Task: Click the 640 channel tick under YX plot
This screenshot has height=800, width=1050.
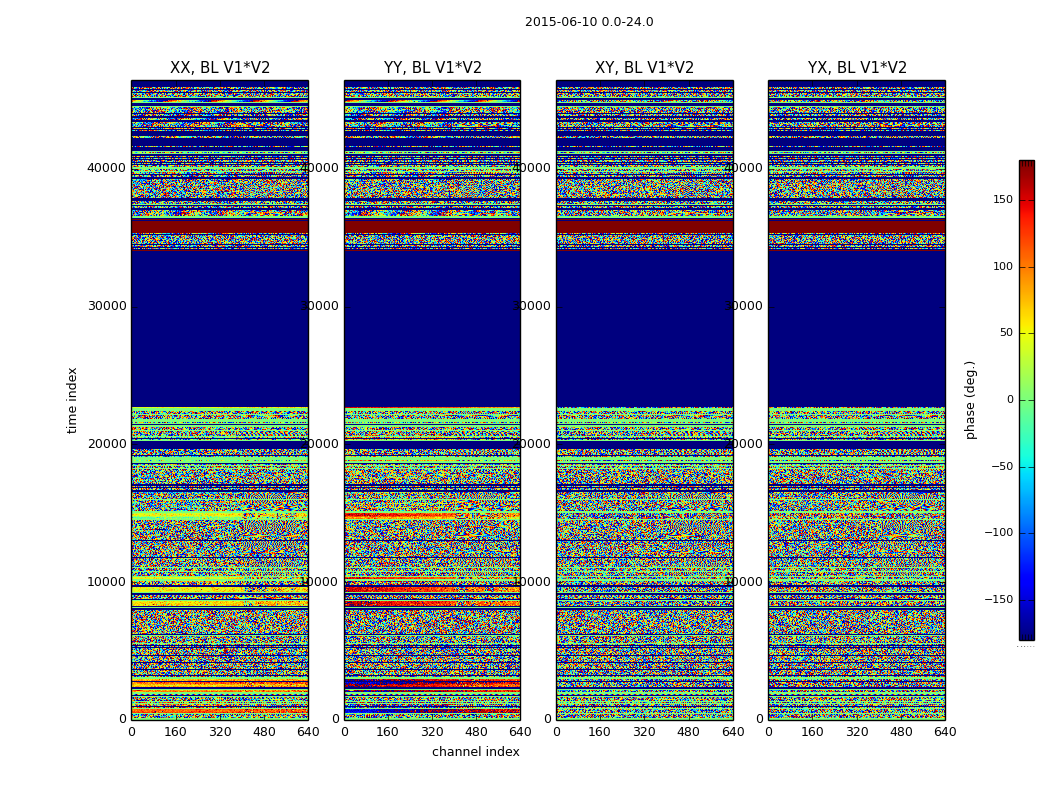Action: pyautogui.click(x=945, y=732)
